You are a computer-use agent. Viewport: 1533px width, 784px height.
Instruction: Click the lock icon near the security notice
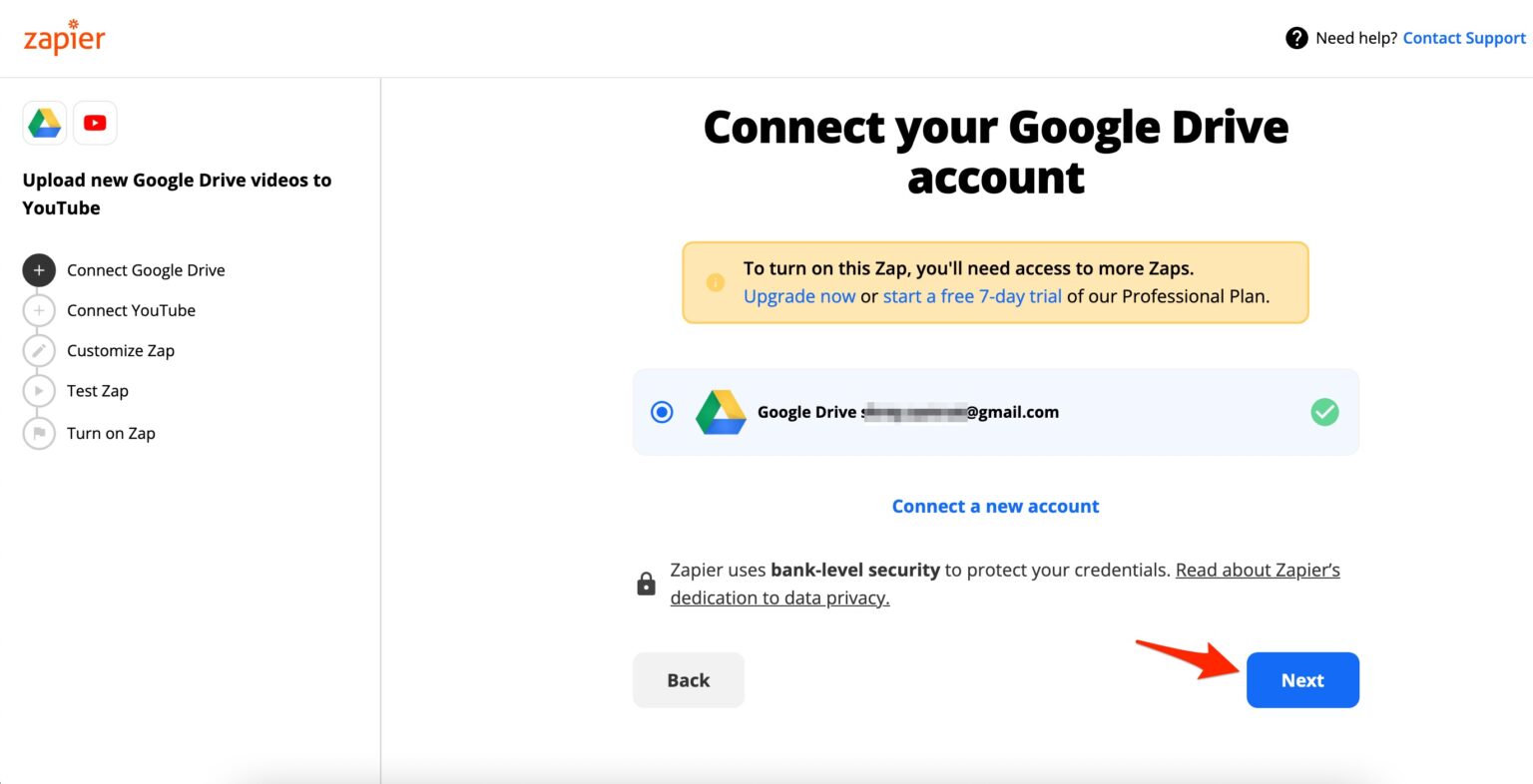pyautogui.click(x=645, y=582)
